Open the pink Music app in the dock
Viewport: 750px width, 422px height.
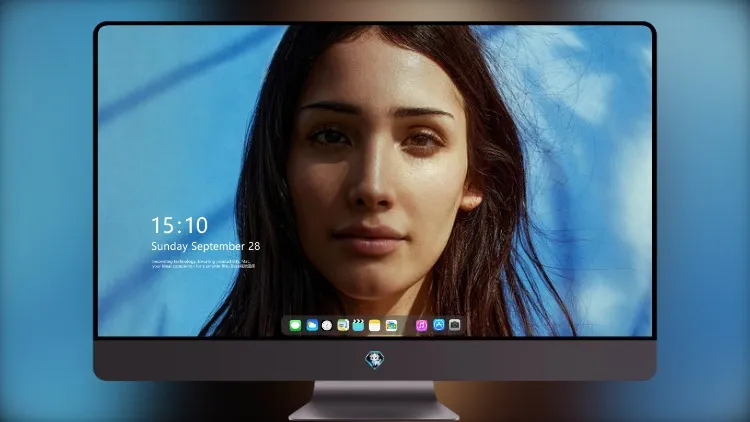[421, 325]
